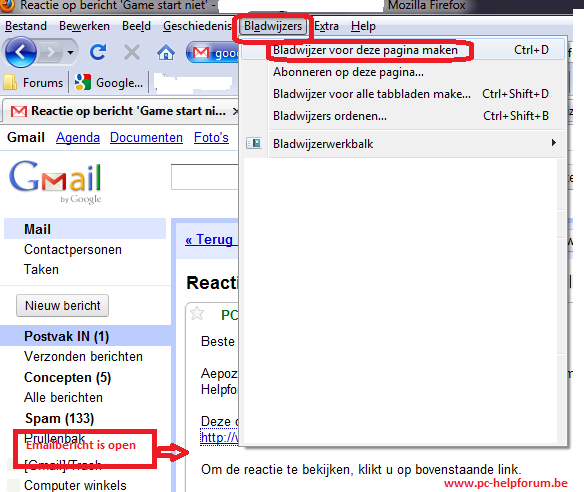584x492 pixels.
Task: Open the Documenten link
Action: point(146,137)
